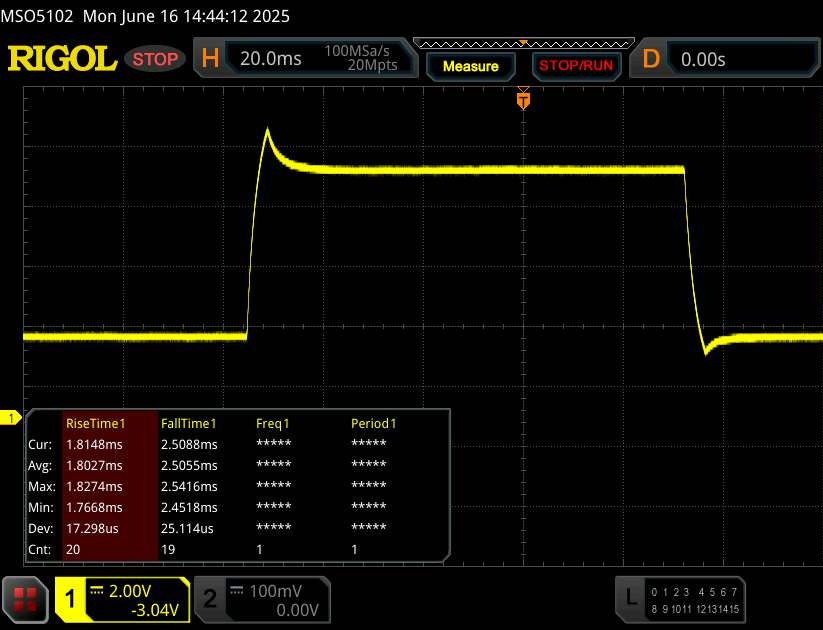Click the RIGOL logo
Viewport: 823px width, 630px height.
pyautogui.click(x=62, y=59)
